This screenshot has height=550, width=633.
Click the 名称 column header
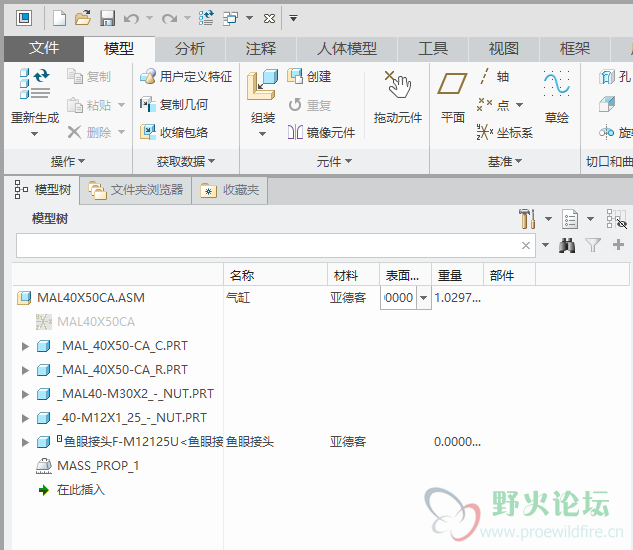click(275, 275)
